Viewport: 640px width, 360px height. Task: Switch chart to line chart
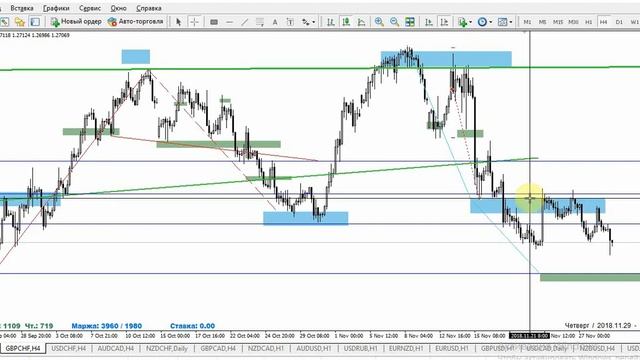click(362, 22)
